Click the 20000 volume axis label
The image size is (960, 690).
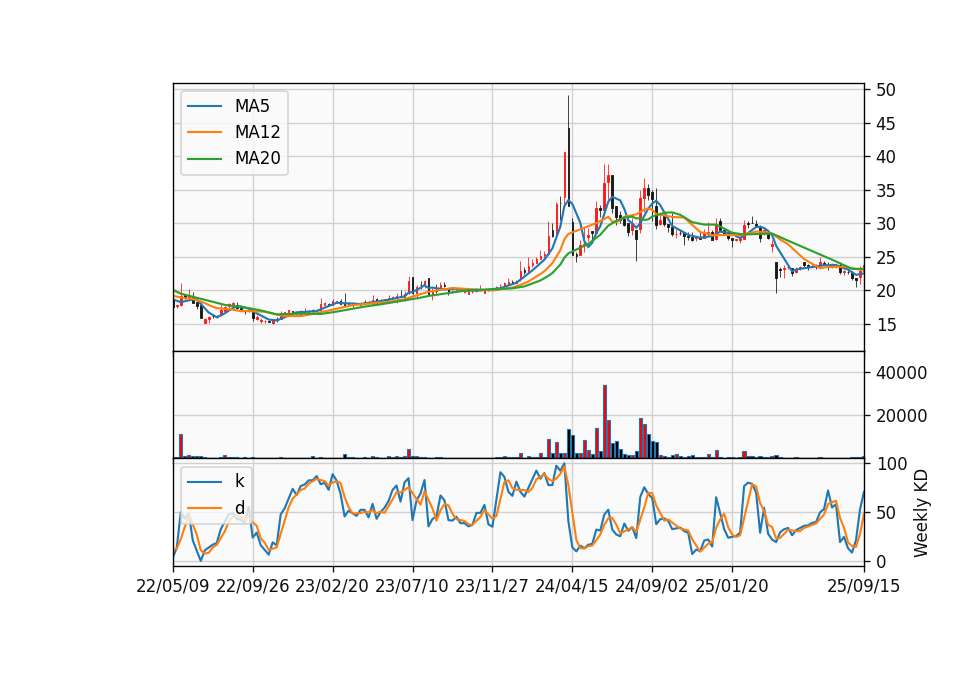(901, 416)
